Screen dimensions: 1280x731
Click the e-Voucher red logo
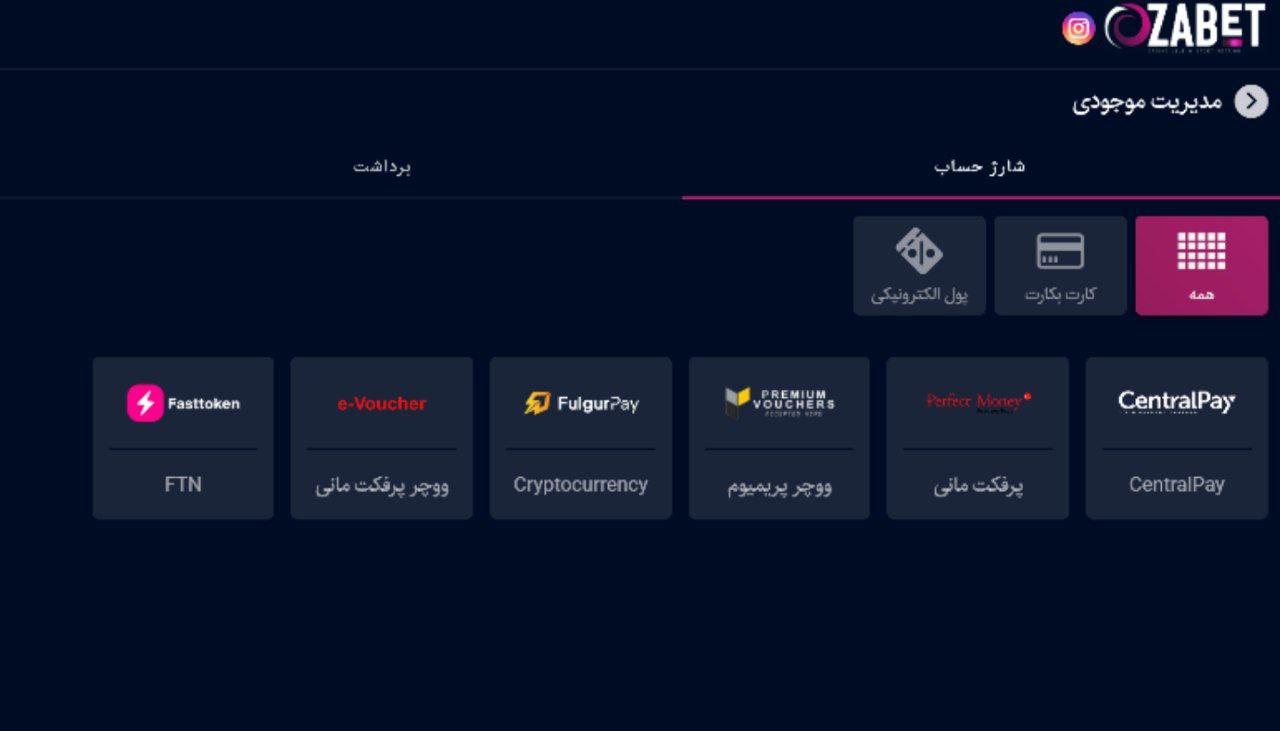tap(381, 403)
